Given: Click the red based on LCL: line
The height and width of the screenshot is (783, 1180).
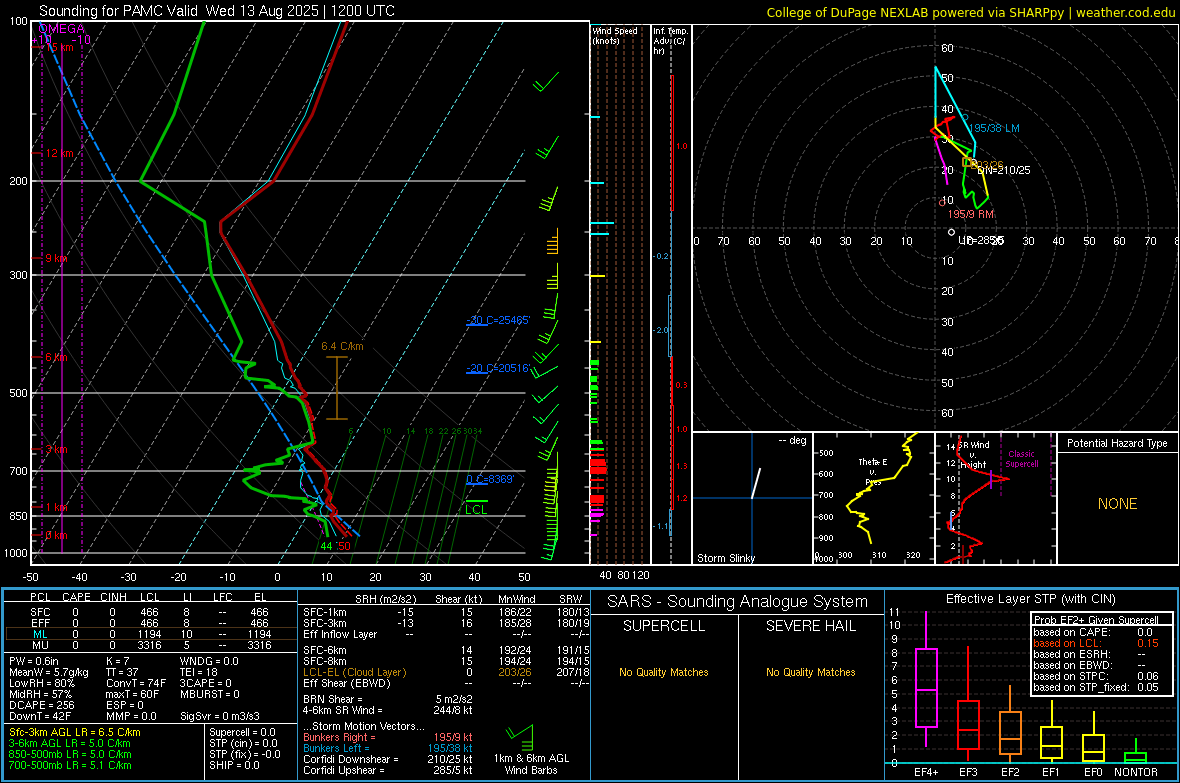Looking at the screenshot, I should [1096, 643].
